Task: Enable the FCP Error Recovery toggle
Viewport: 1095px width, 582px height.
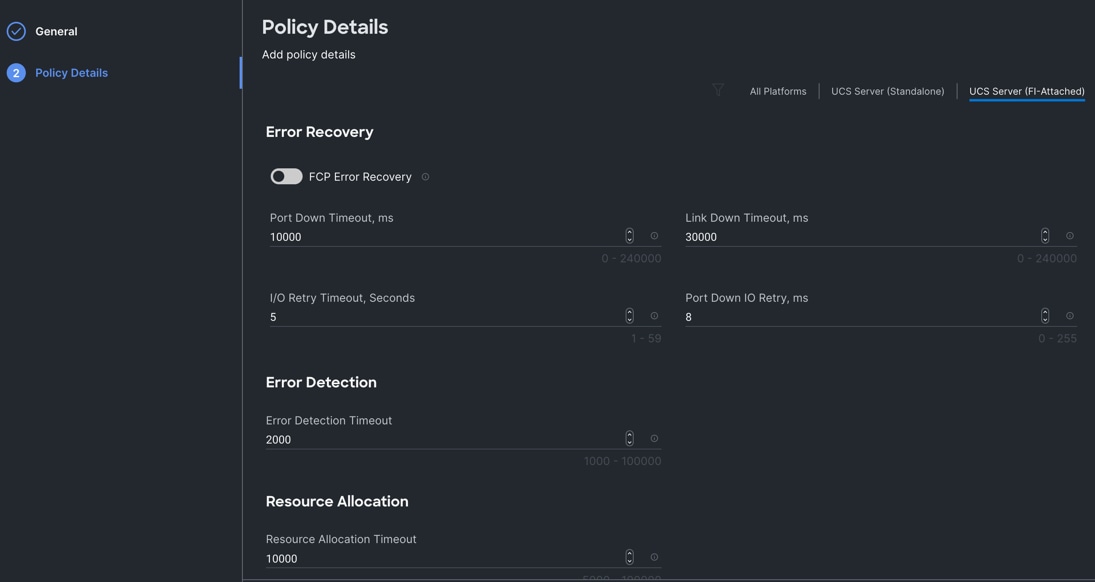Action: tap(286, 176)
